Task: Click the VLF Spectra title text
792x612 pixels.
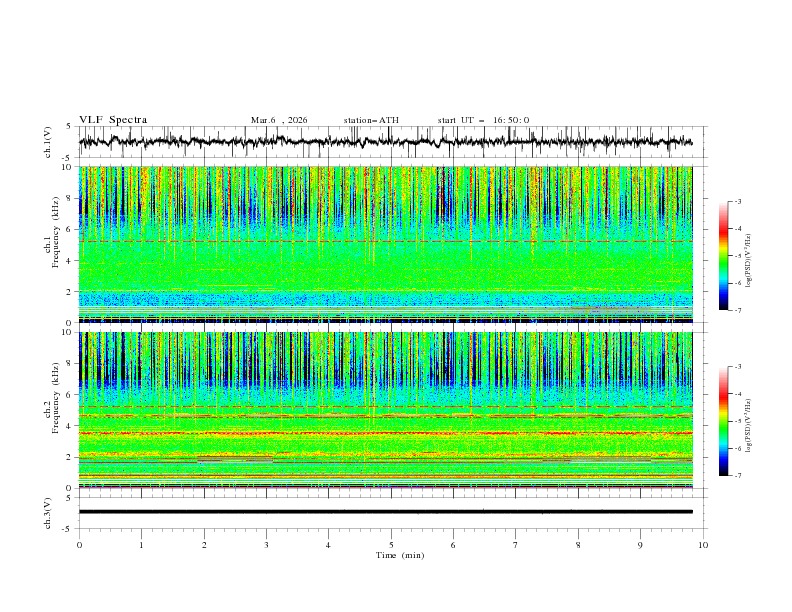Action: 113,120
